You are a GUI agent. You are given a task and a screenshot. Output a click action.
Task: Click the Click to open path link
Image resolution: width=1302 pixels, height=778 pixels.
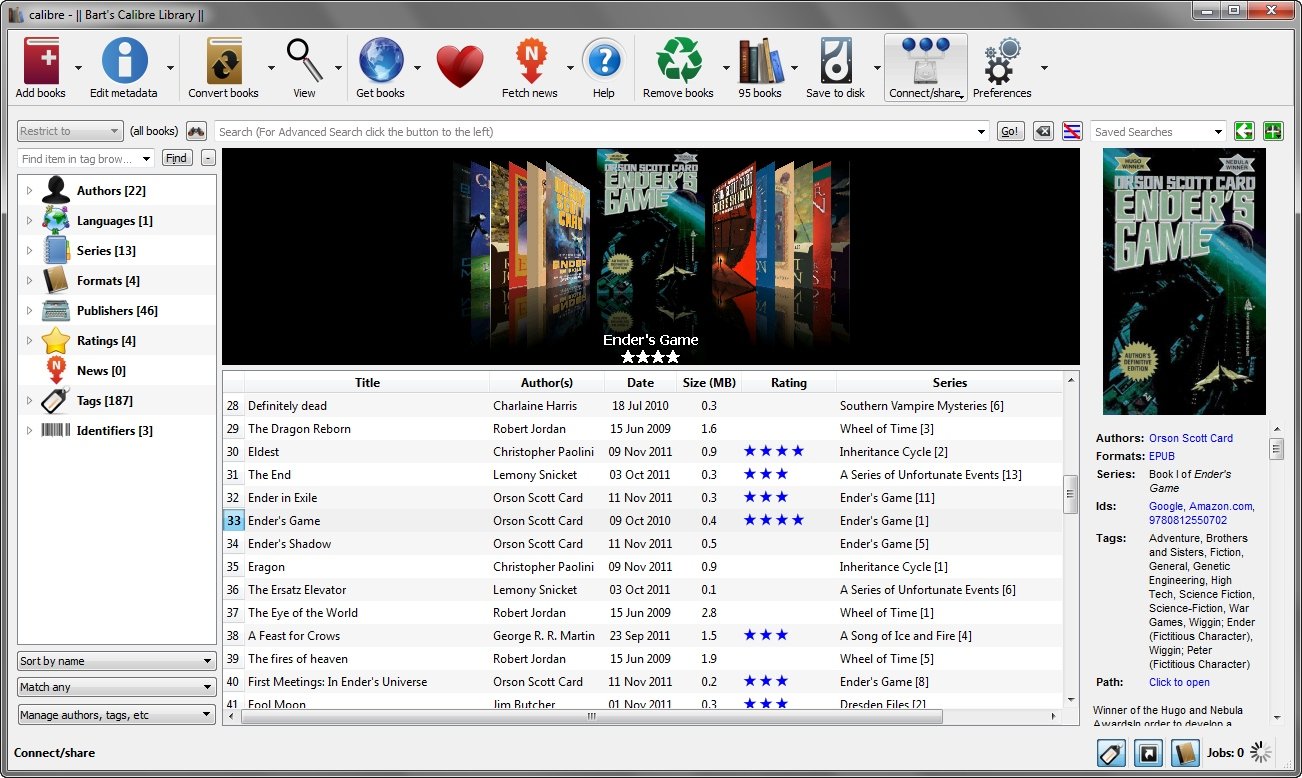[x=1179, y=682]
